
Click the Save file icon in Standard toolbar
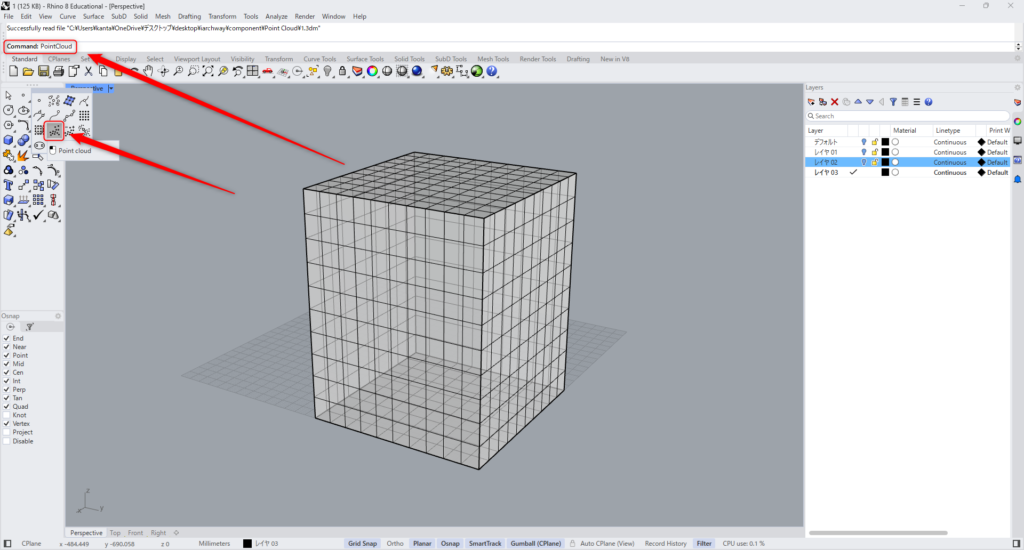[x=43, y=71]
